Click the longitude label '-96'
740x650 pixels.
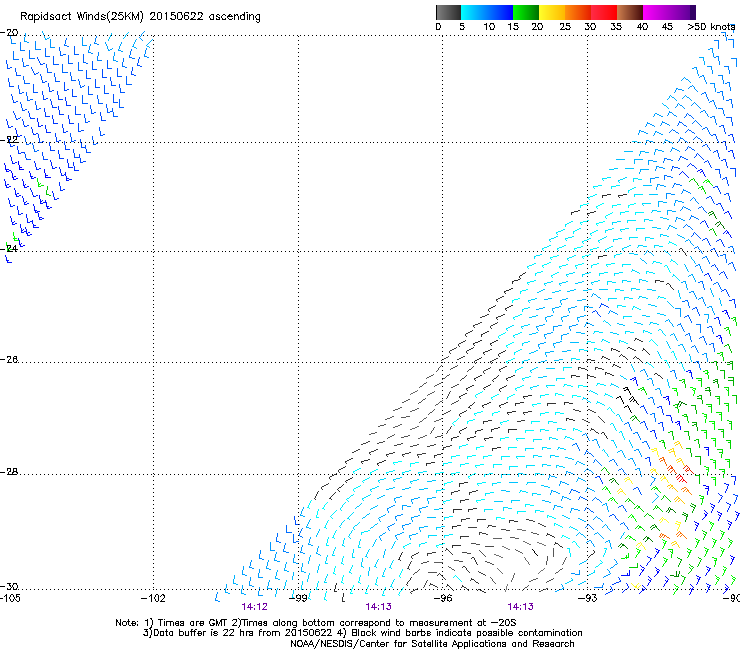click(443, 599)
